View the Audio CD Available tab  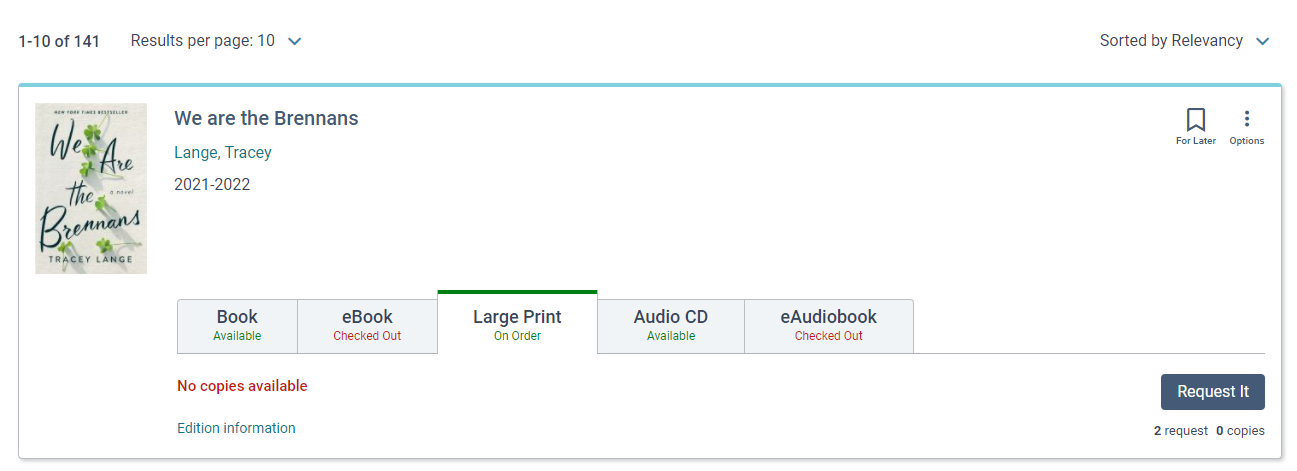pyautogui.click(x=671, y=326)
